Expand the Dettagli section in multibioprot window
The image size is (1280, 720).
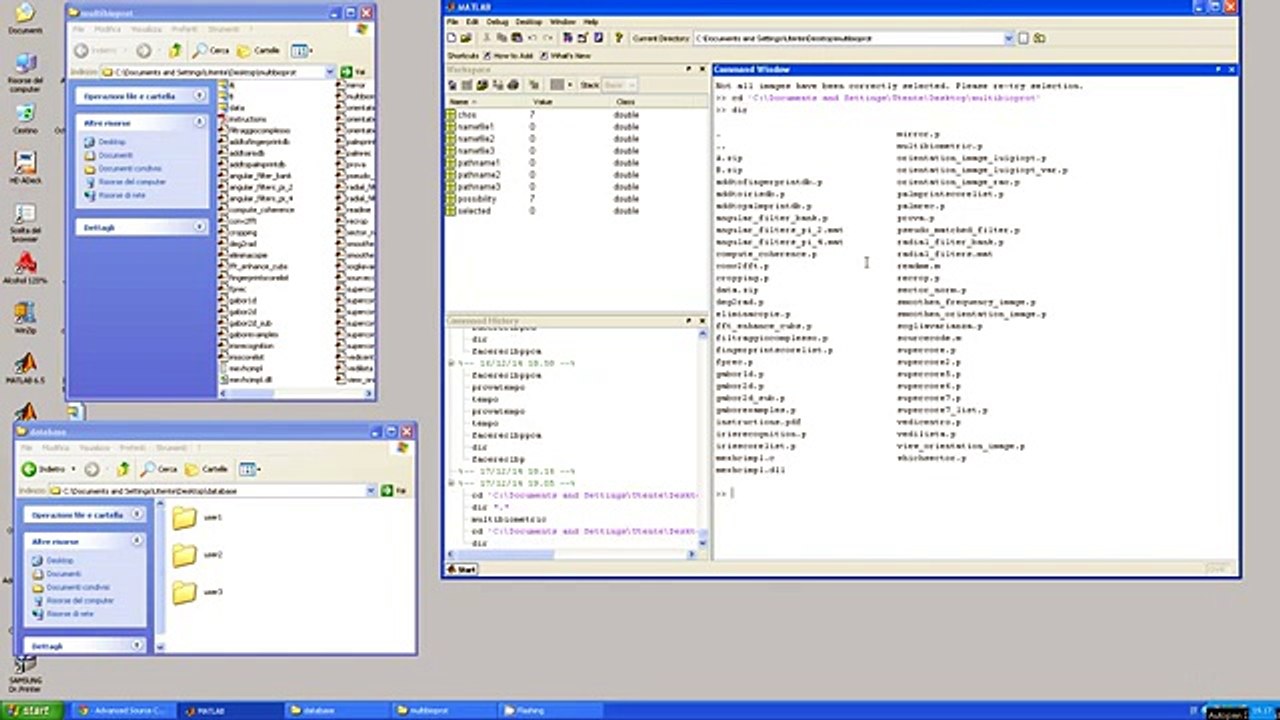[198, 227]
